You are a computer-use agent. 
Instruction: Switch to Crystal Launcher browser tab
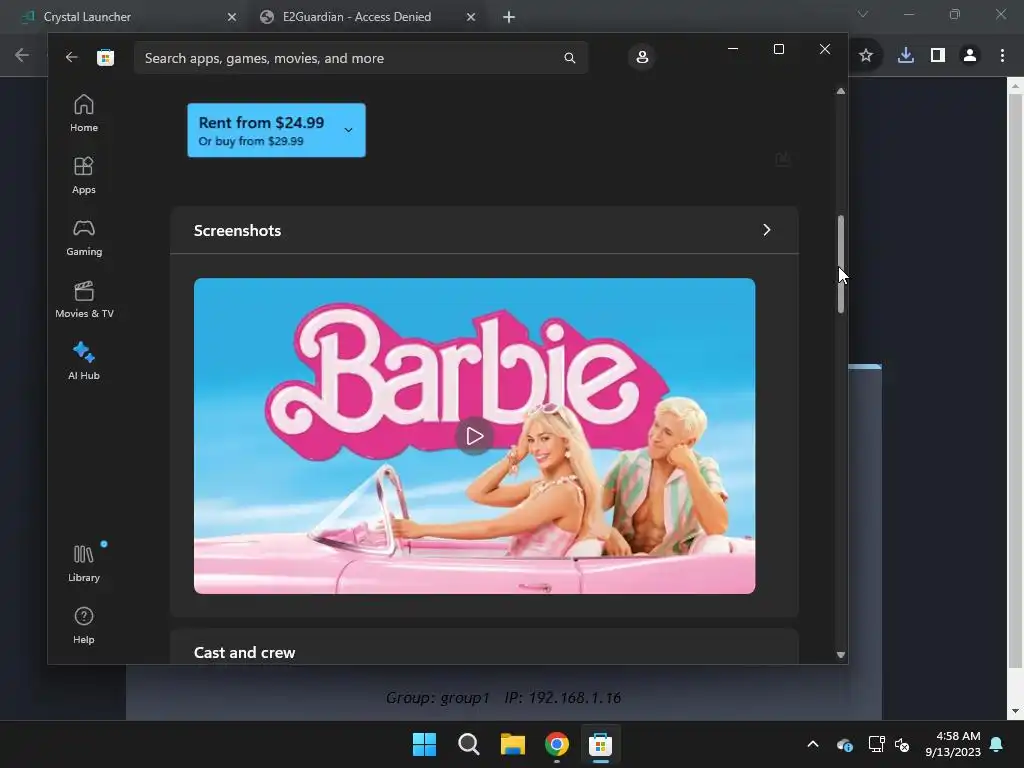click(124, 17)
